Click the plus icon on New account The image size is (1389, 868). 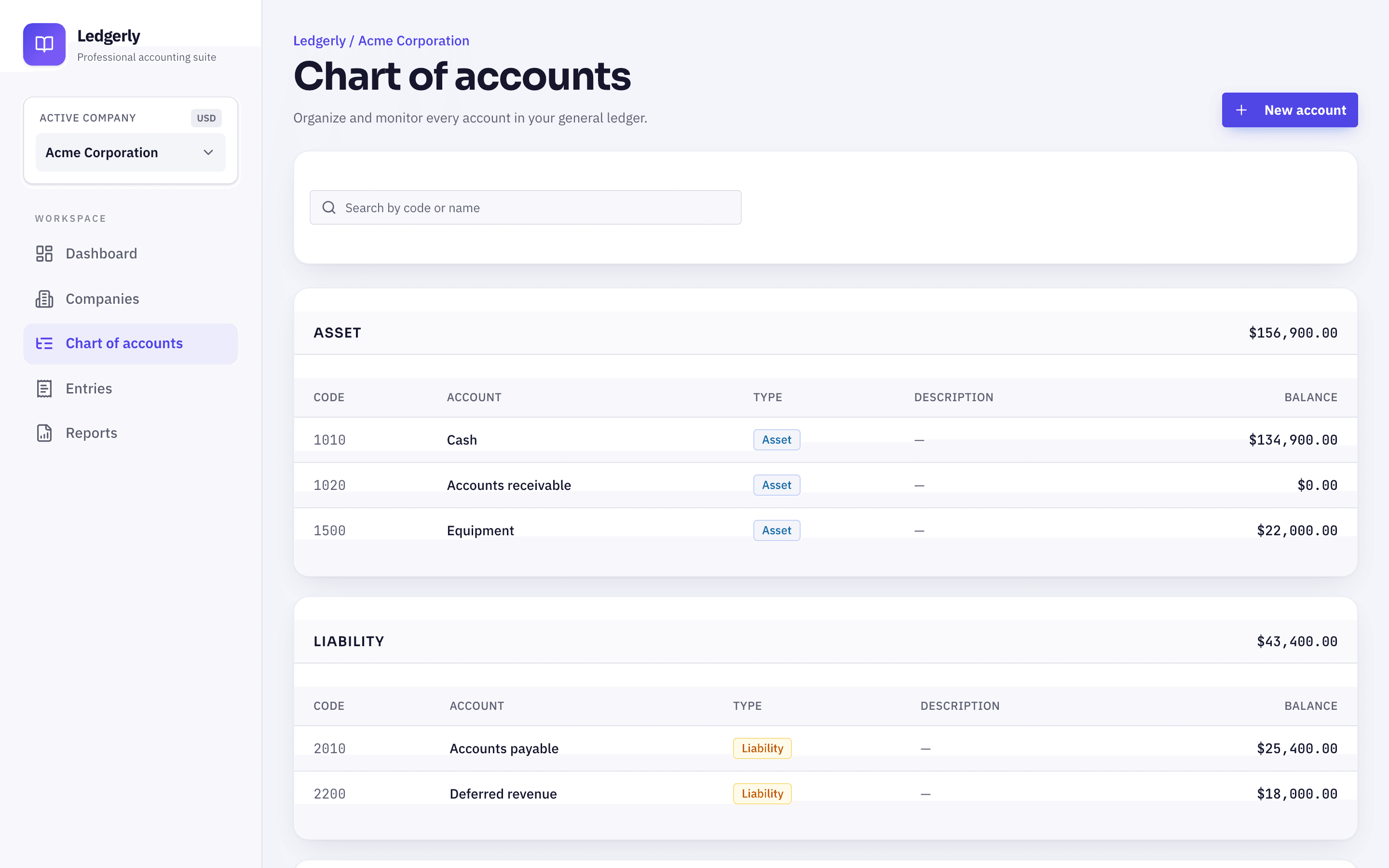(1241, 109)
